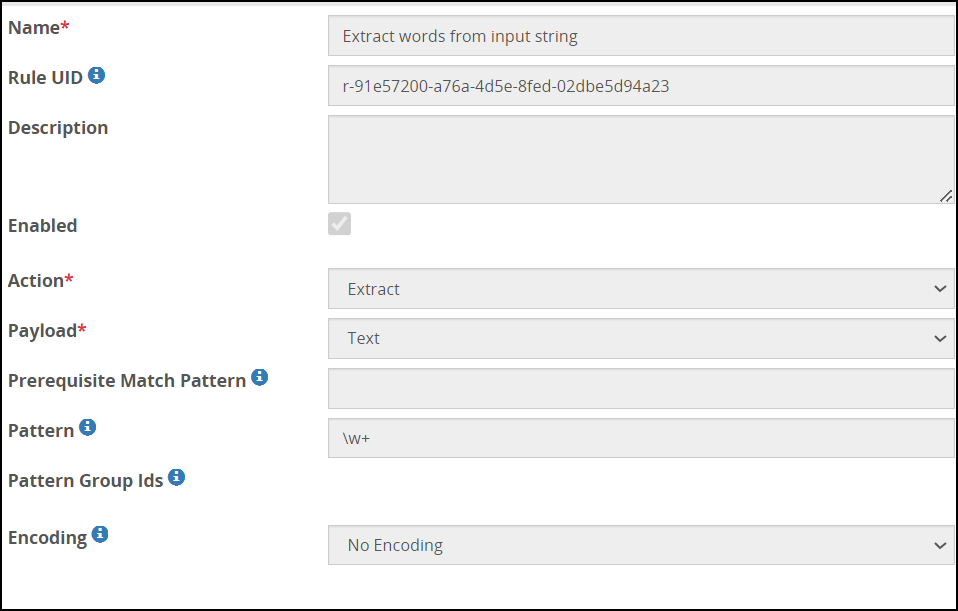Click the Prerequisite Match Pattern info icon
The width and height of the screenshot is (958, 611).
point(260,377)
